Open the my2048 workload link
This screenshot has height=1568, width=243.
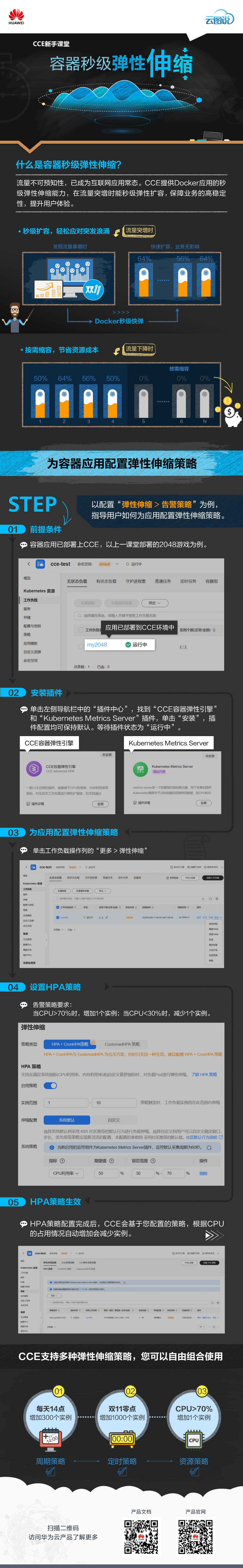pyautogui.click(x=97, y=645)
